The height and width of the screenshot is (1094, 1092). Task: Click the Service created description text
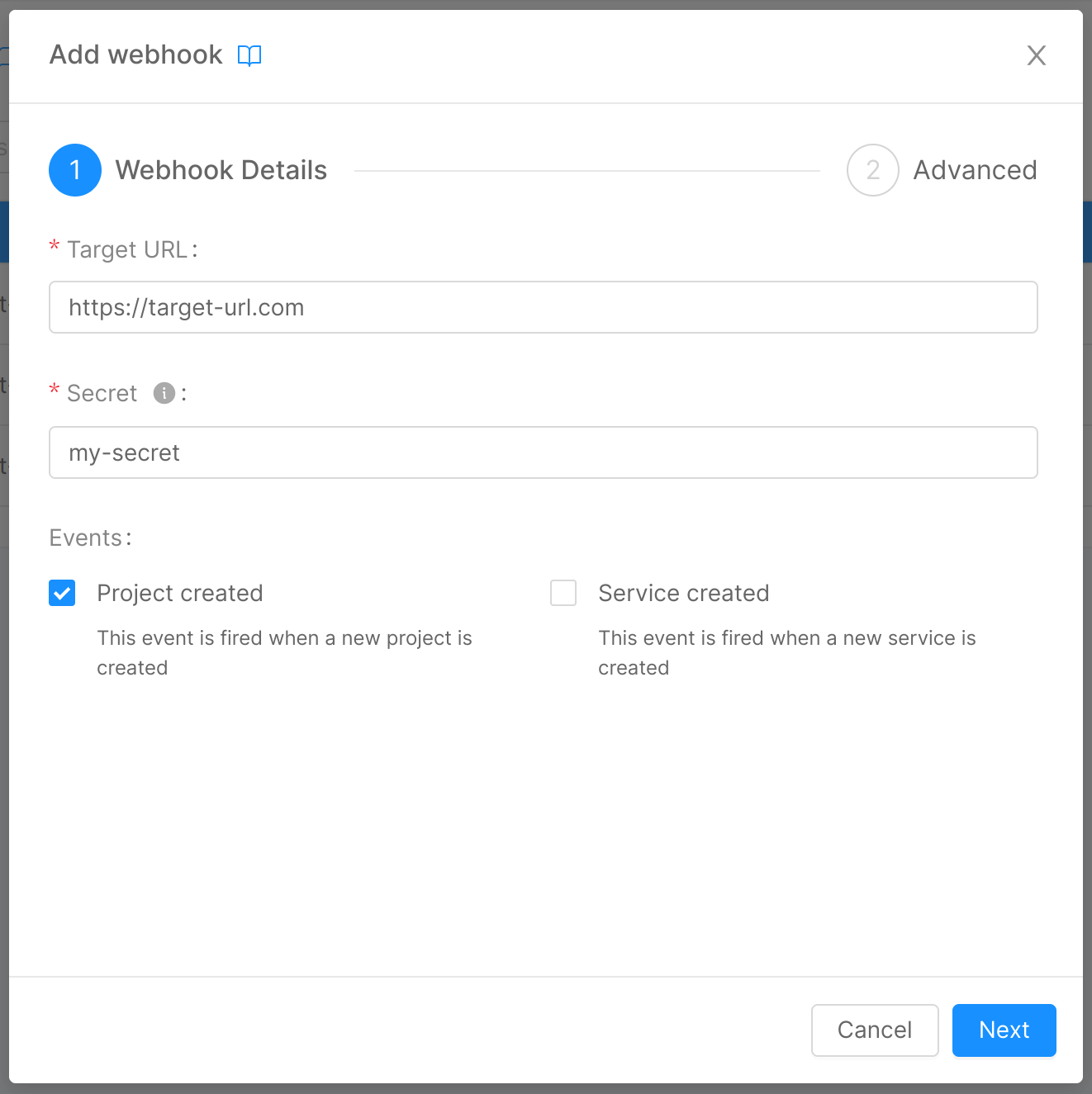coord(786,652)
